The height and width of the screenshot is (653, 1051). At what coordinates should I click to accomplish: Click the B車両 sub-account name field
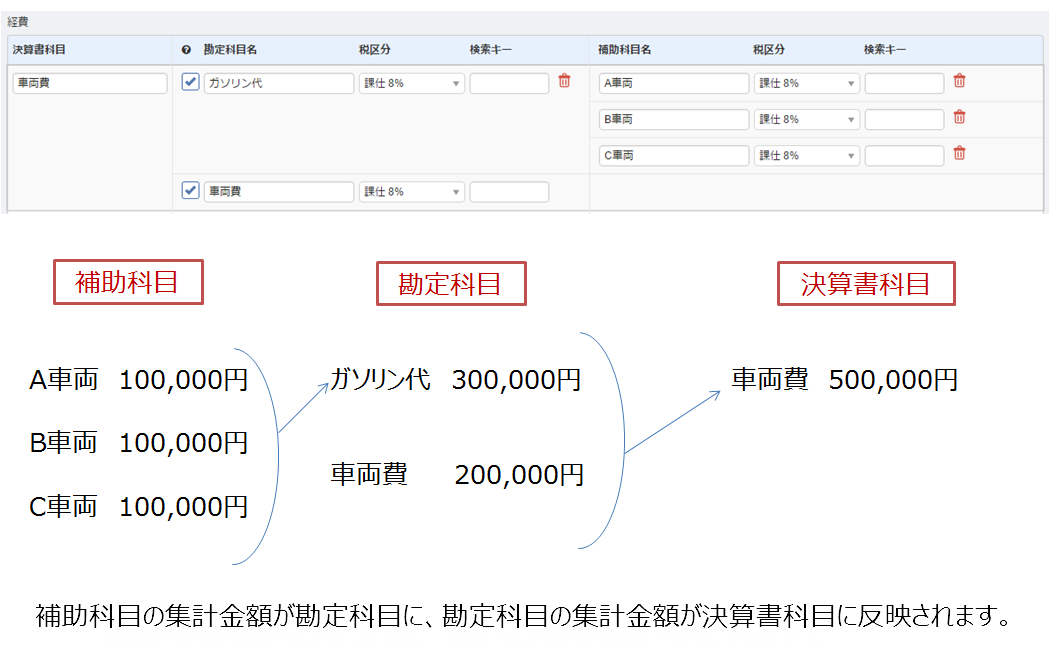[673, 120]
